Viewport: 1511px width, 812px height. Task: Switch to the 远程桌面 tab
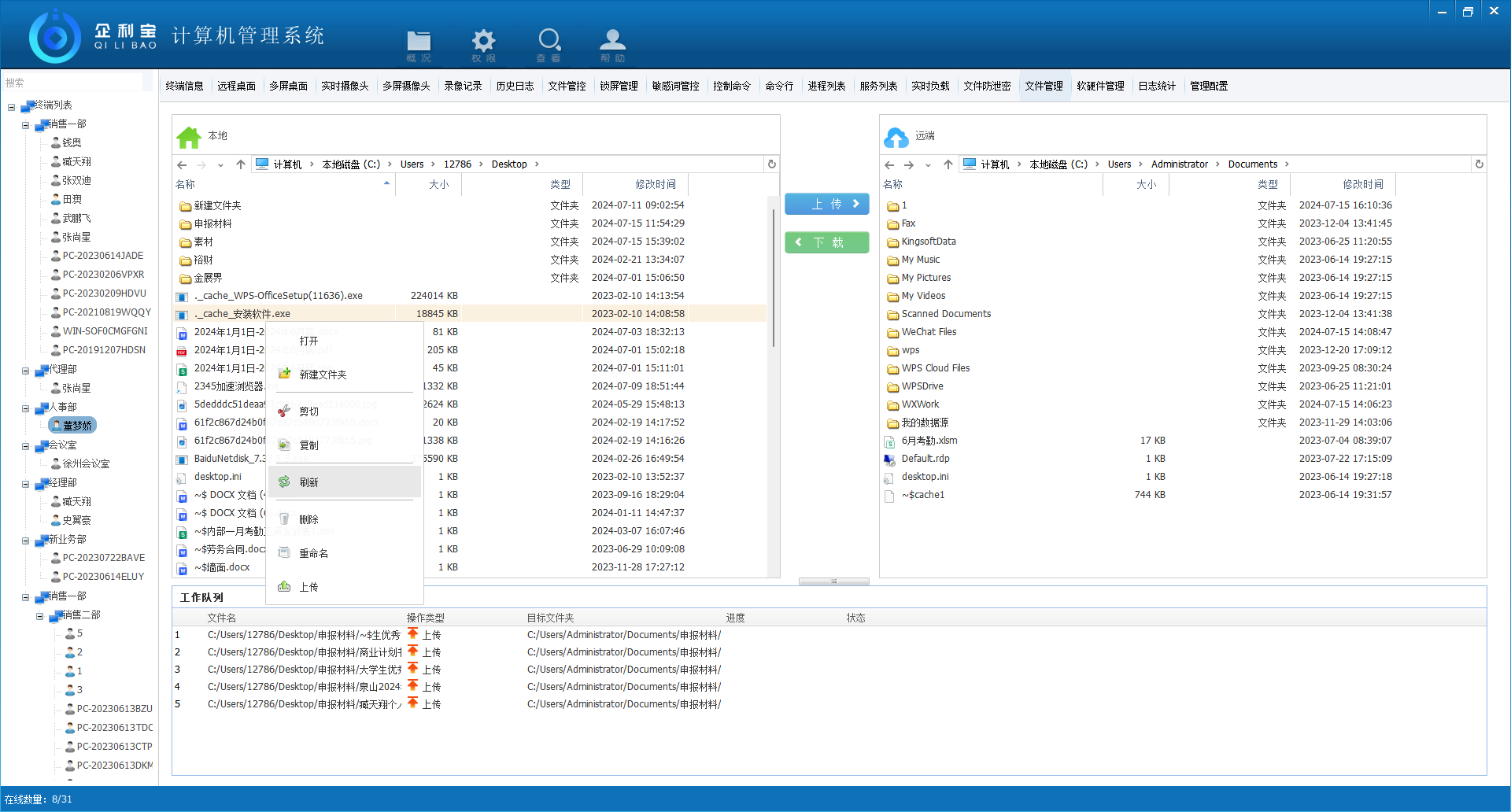click(236, 86)
